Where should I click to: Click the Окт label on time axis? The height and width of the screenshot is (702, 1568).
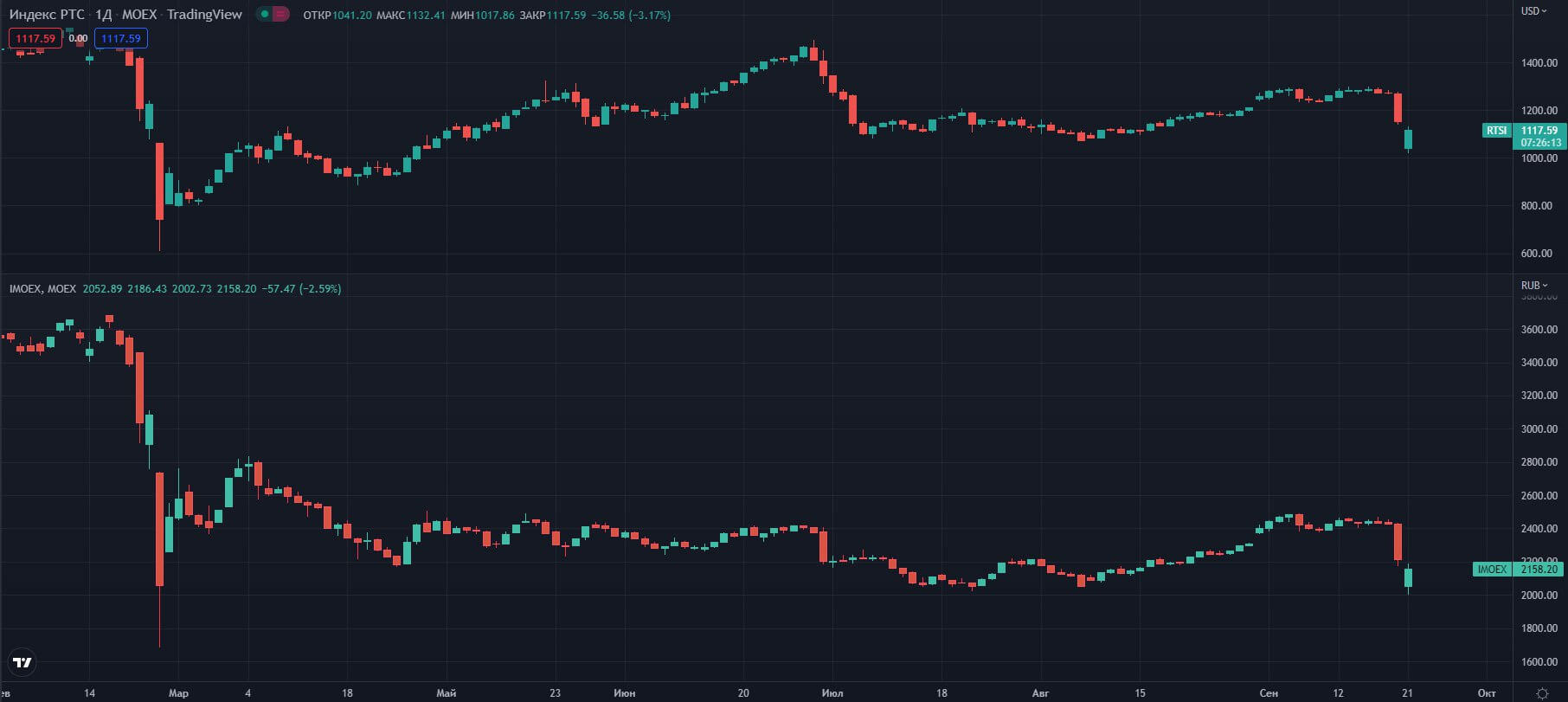click(x=1487, y=693)
